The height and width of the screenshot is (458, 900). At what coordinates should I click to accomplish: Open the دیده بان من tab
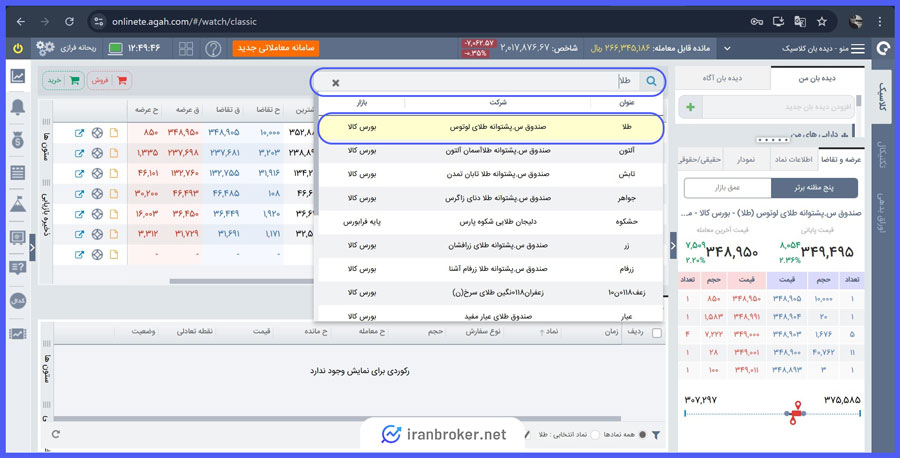[x=817, y=79]
